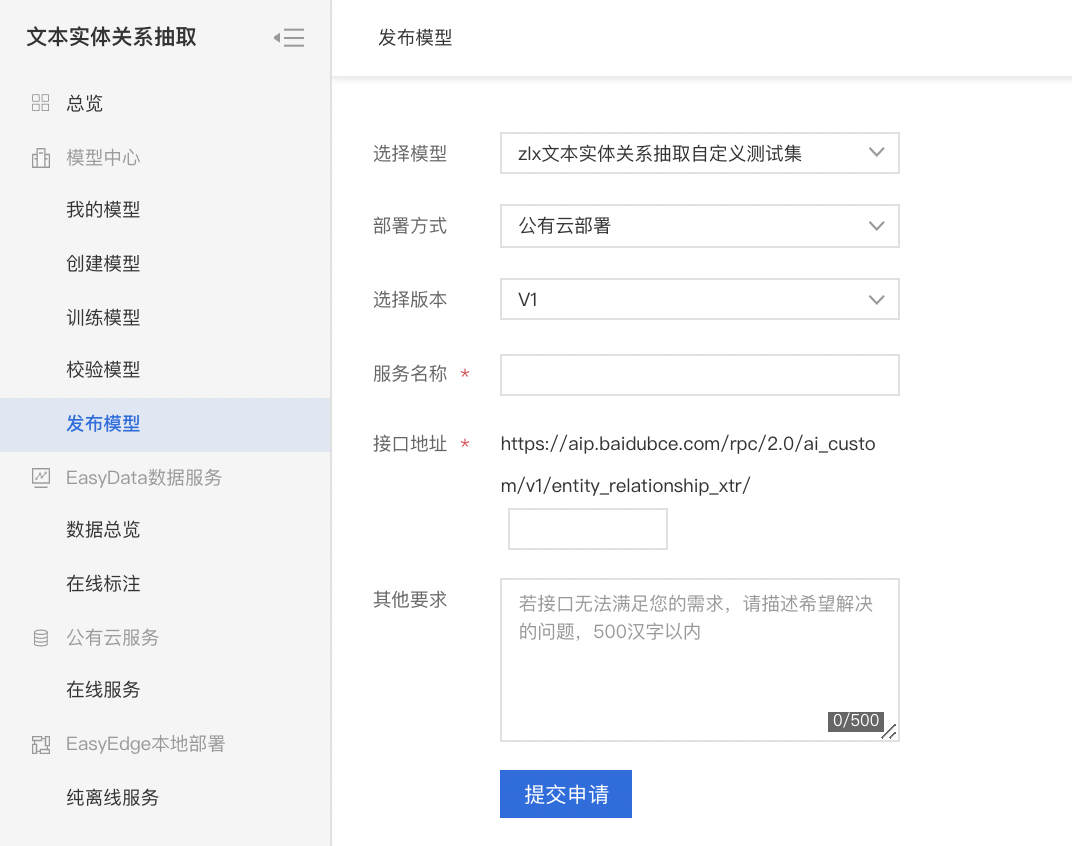Focus the 服务名称 input field
This screenshot has width=1072, height=846.
(x=699, y=375)
